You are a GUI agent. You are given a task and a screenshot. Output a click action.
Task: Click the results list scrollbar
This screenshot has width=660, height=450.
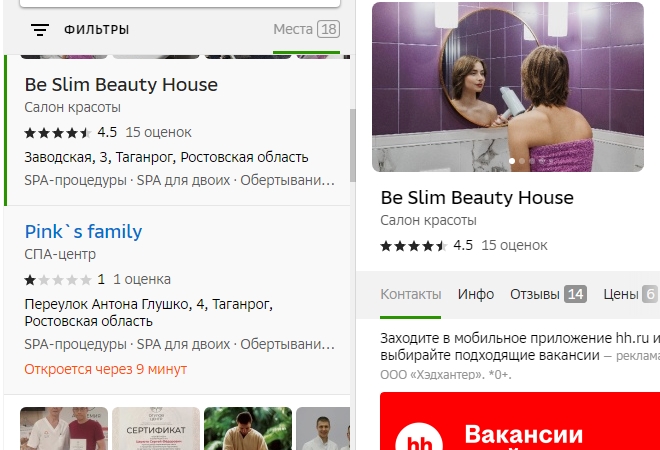pos(353,145)
